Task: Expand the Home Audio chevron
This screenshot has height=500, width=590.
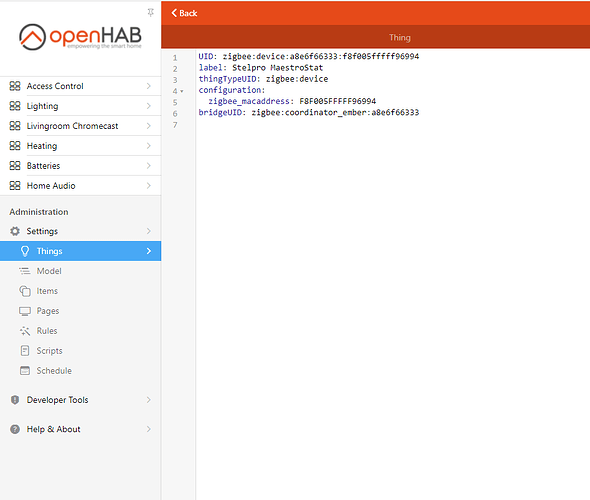Action: 149,186
